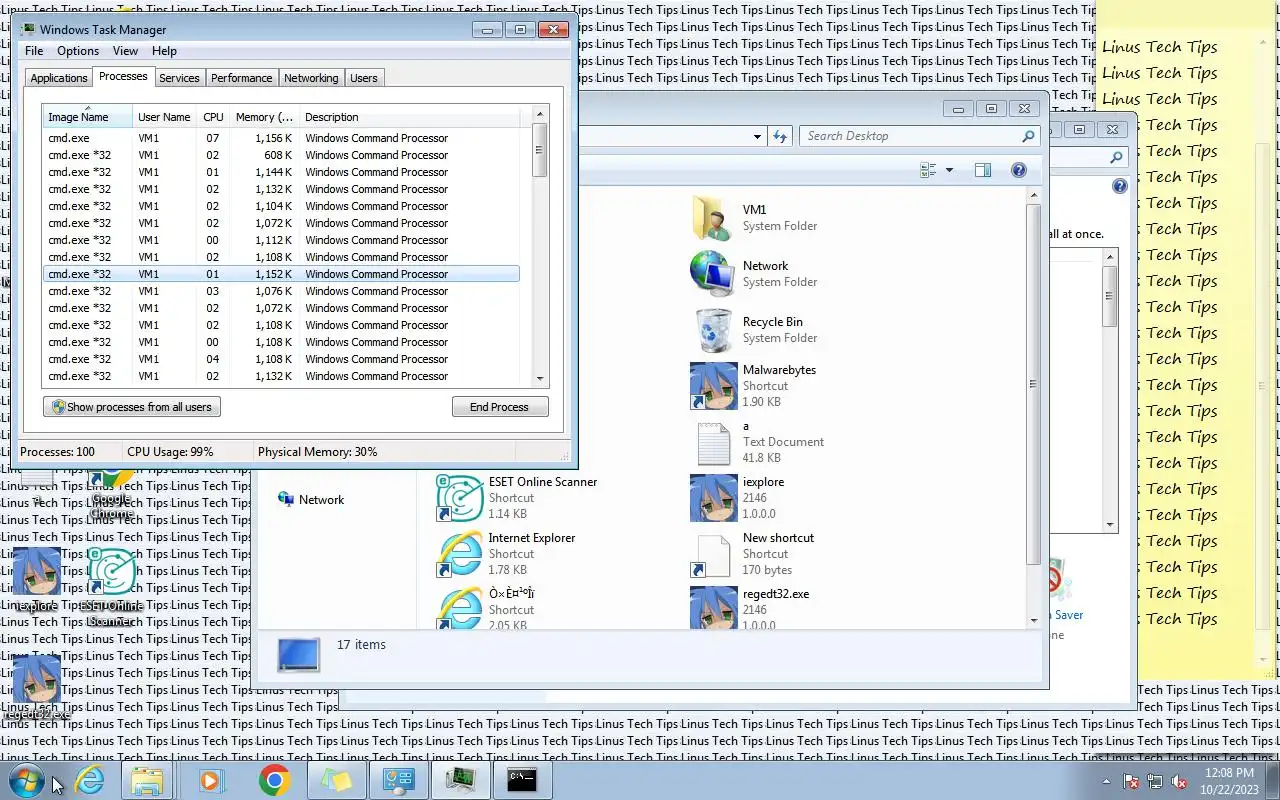Click refresh button beside Explorer address bar
1280x800 pixels.
[x=780, y=136]
